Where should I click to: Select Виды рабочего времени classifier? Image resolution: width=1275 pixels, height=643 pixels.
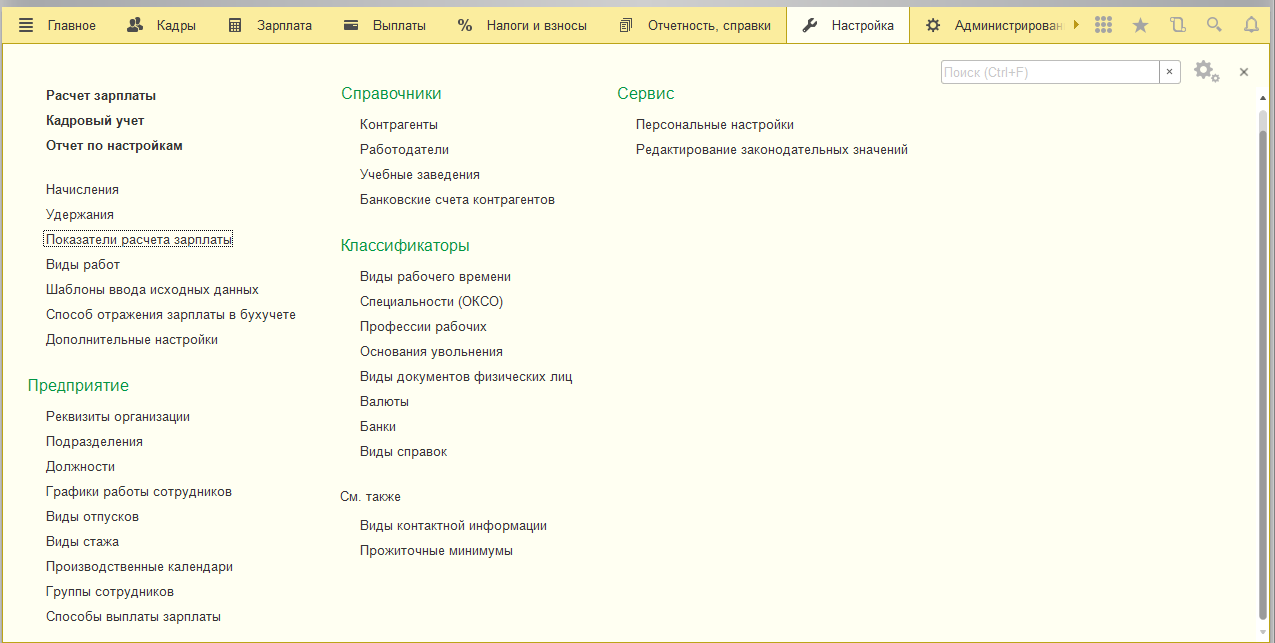pyautogui.click(x=435, y=277)
